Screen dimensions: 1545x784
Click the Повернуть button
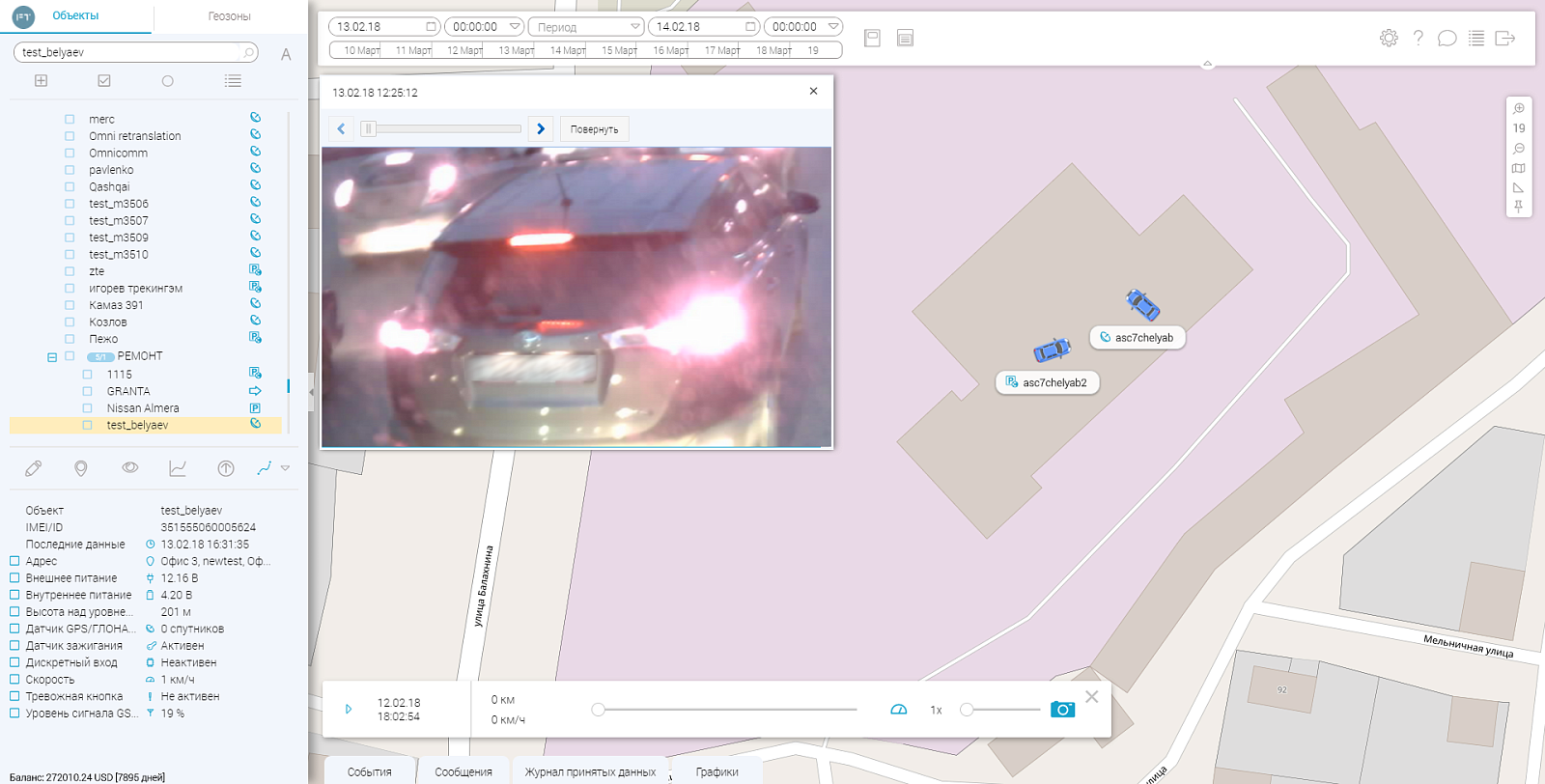pos(594,129)
